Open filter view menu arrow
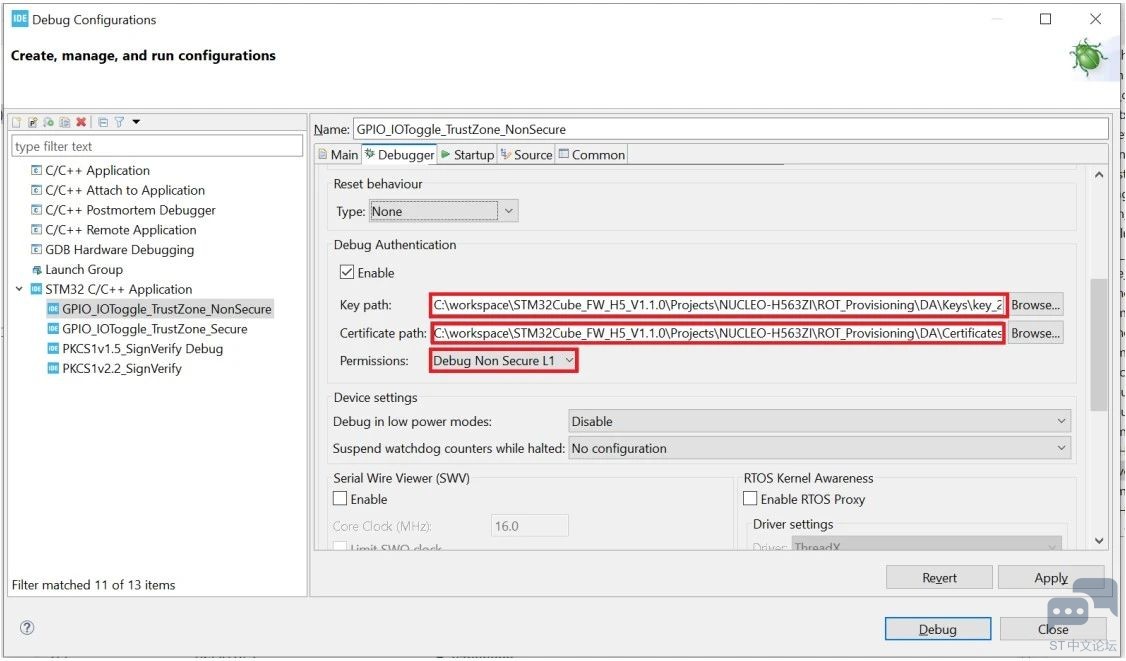 pyautogui.click(x=136, y=122)
